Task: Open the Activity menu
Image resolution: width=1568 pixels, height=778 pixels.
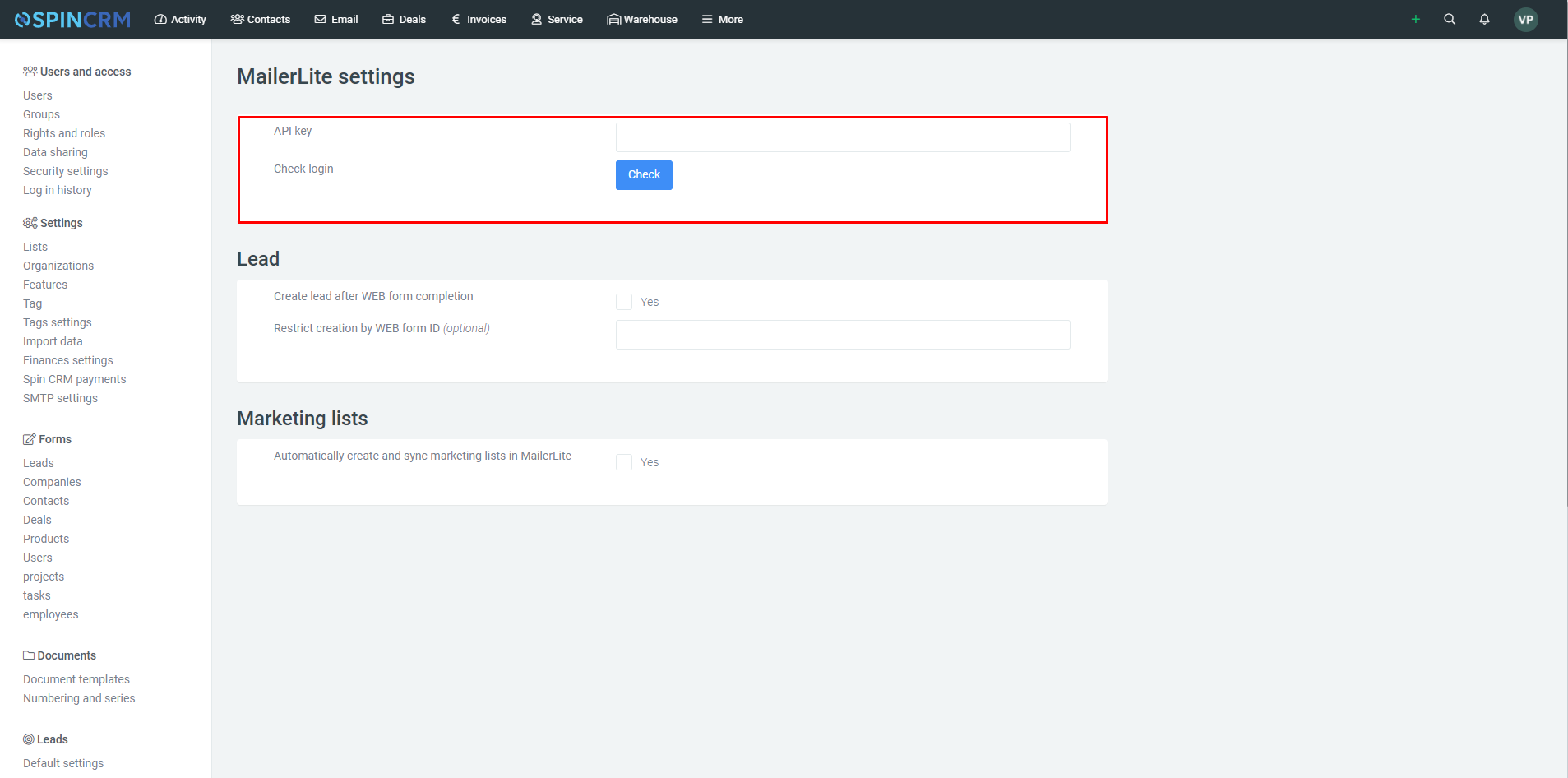Action: pos(180,19)
